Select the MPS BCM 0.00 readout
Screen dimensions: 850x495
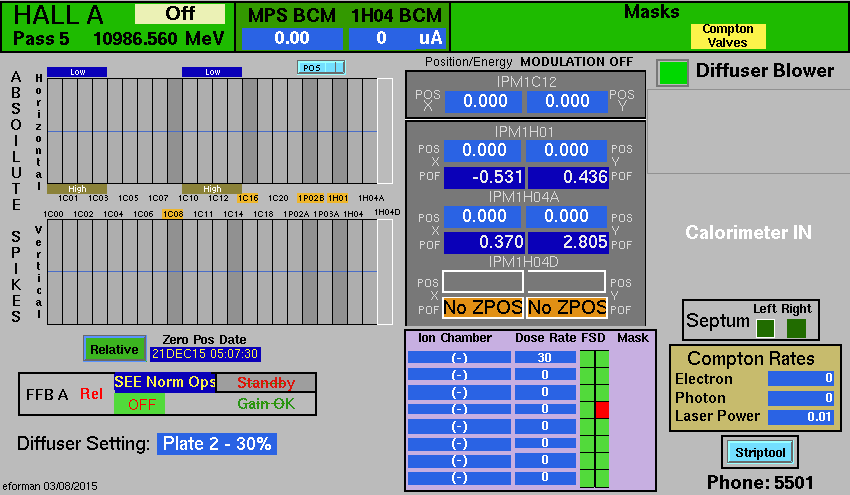292,38
